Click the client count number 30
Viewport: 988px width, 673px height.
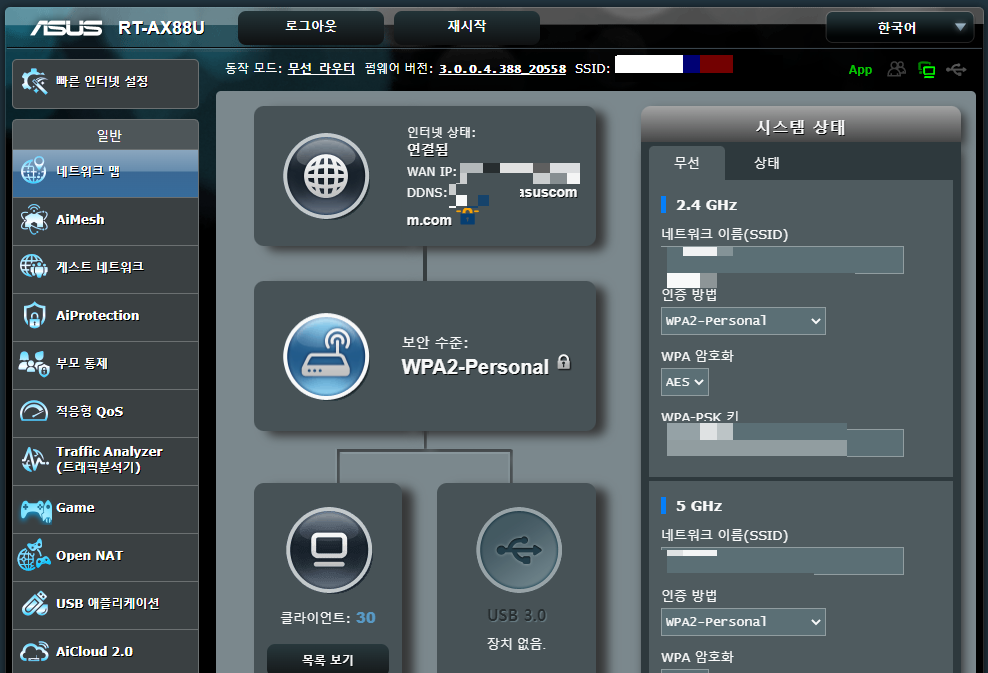[x=365, y=618]
